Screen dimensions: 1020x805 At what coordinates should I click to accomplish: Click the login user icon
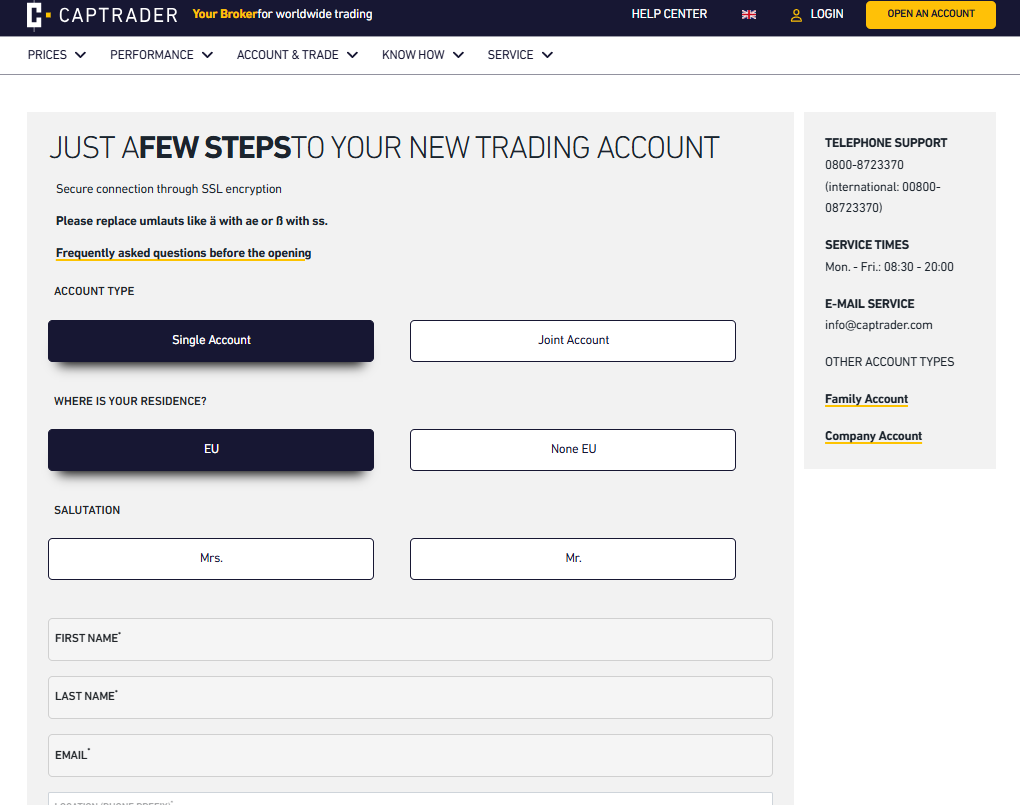coord(796,15)
